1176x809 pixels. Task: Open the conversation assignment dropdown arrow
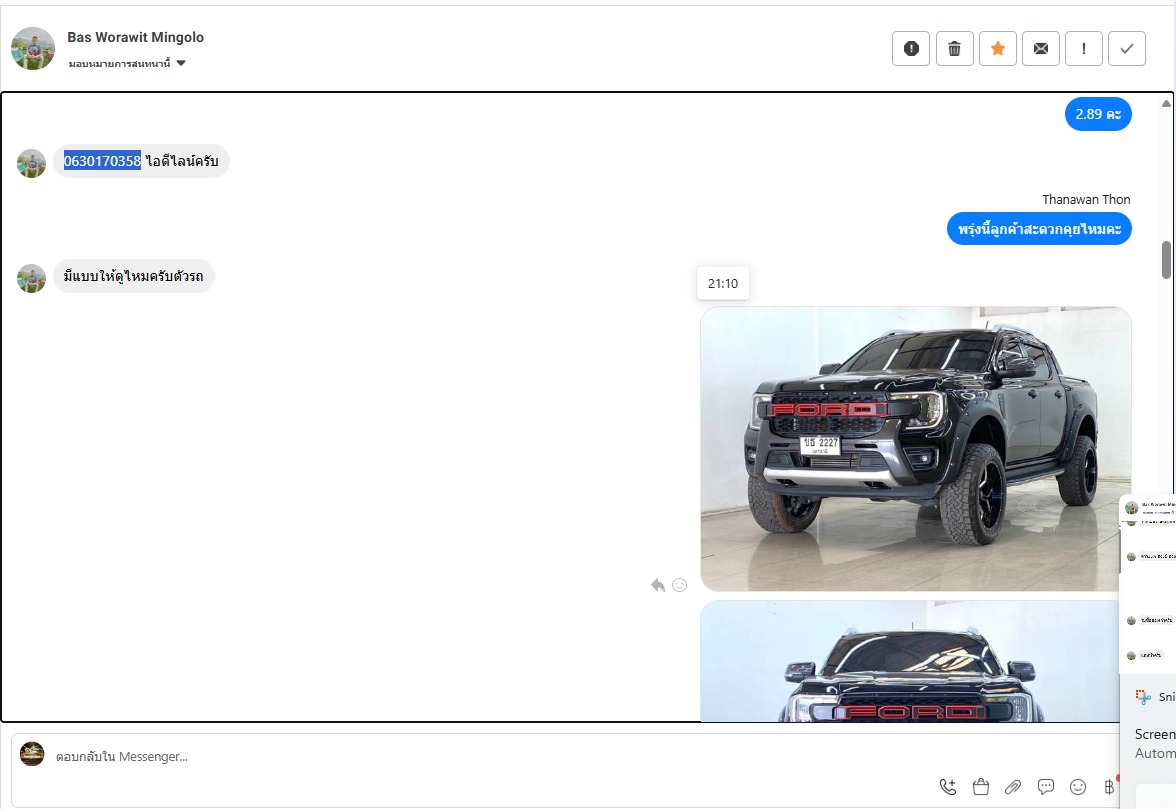[x=181, y=63]
